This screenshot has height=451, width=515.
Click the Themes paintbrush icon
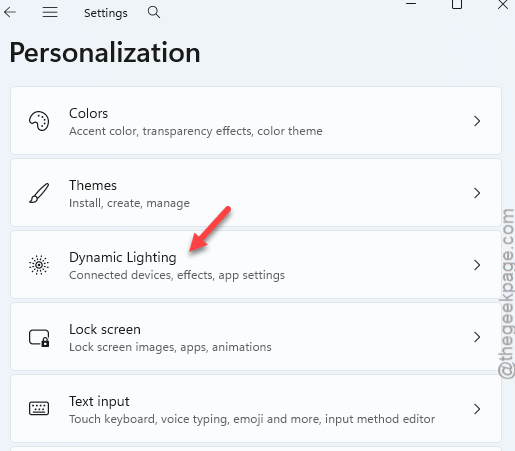[x=39, y=193]
